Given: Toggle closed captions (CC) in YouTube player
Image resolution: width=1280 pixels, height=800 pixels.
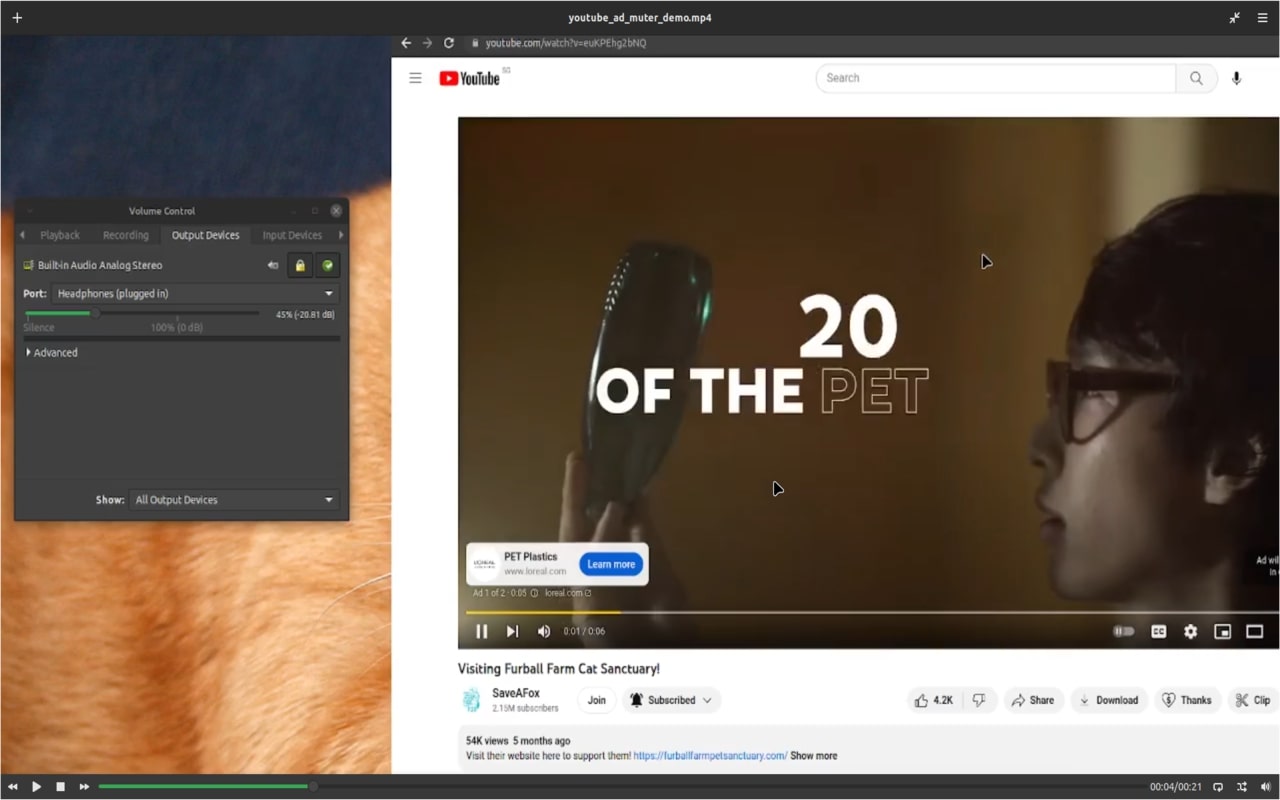Looking at the screenshot, I should (x=1158, y=631).
